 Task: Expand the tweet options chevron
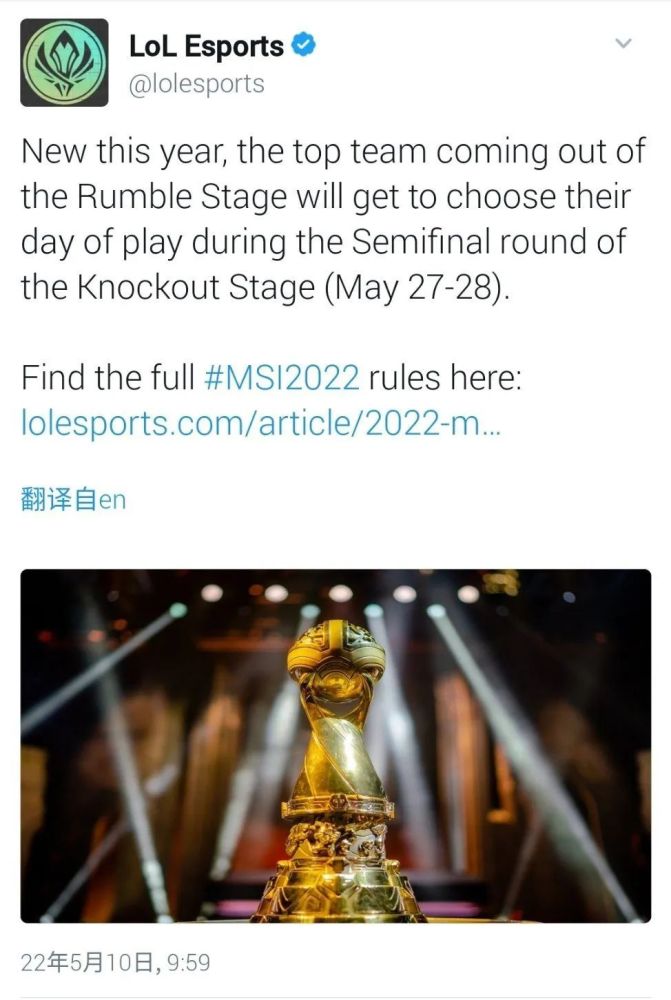tap(623, 44)
